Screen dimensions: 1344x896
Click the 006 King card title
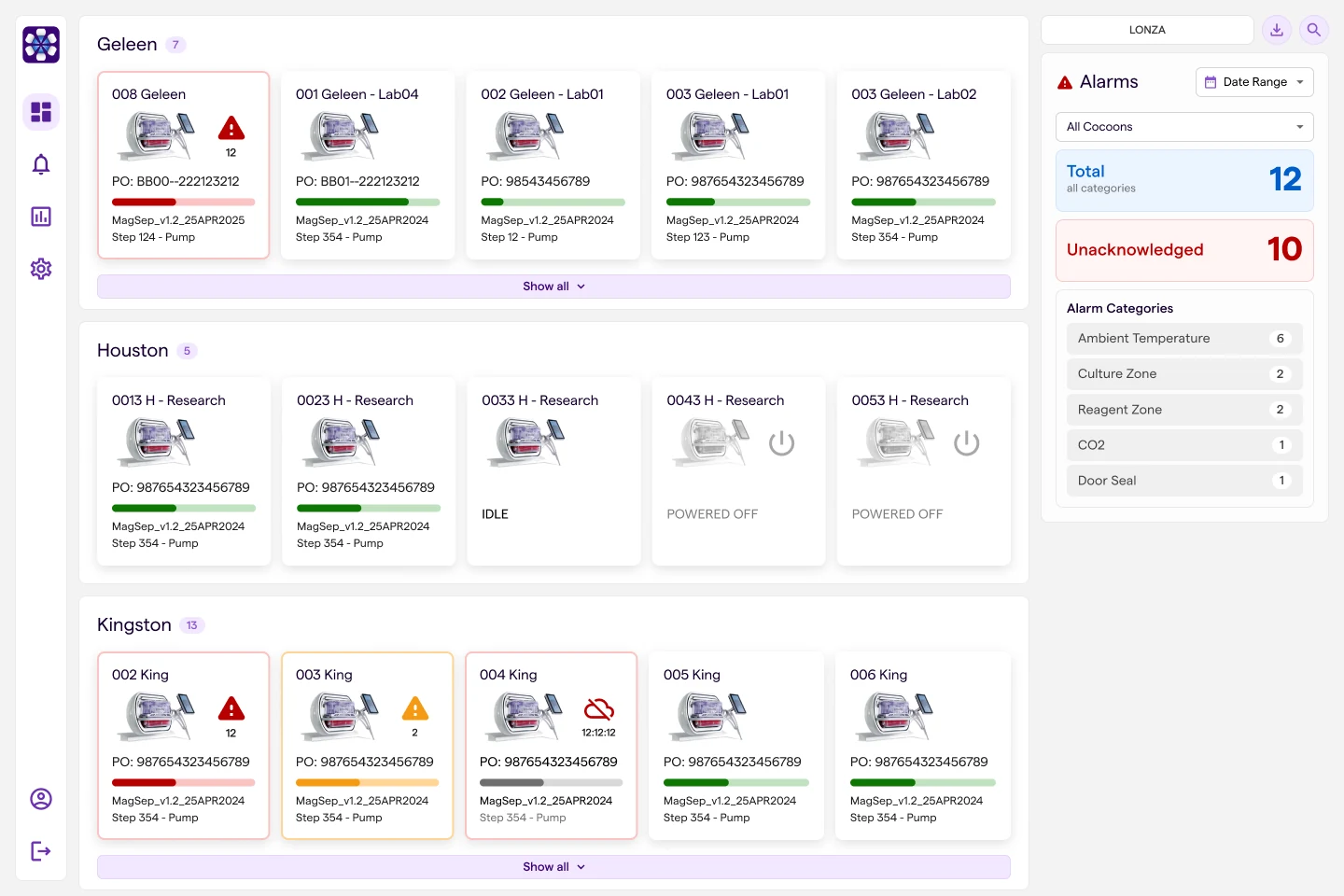[878, 675]
